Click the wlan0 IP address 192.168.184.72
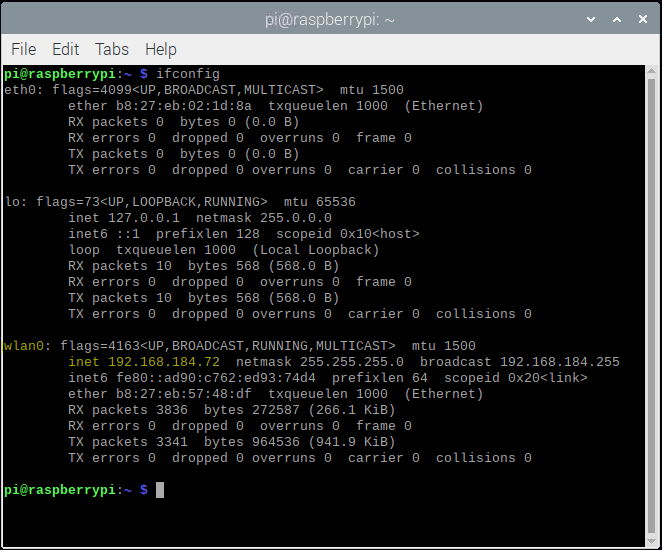Viewport: 662px width, 550px height. click(x=164, y=362)
